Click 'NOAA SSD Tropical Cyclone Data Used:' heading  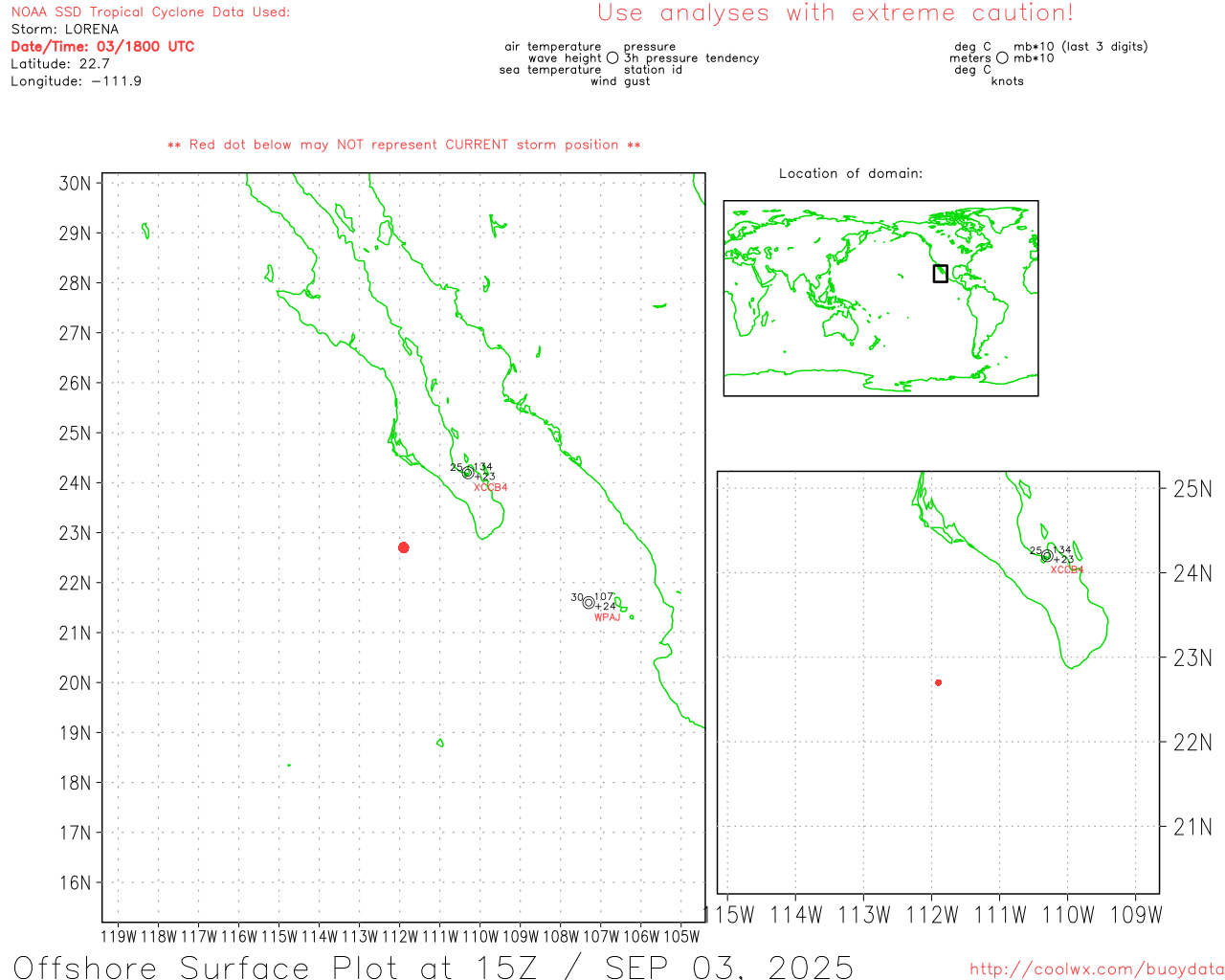click(150, 12)
